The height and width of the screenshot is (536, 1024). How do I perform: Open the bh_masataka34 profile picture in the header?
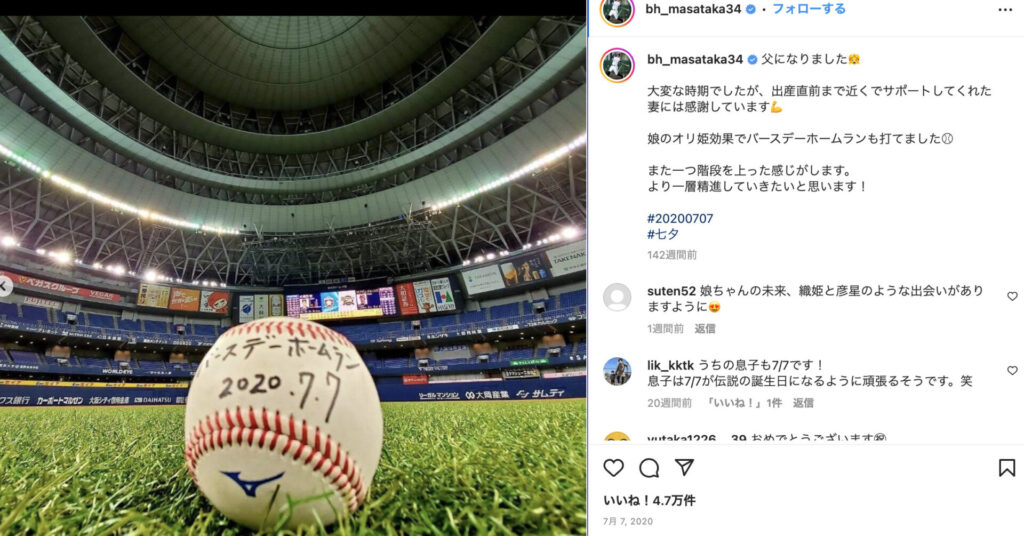coord(617,10)
